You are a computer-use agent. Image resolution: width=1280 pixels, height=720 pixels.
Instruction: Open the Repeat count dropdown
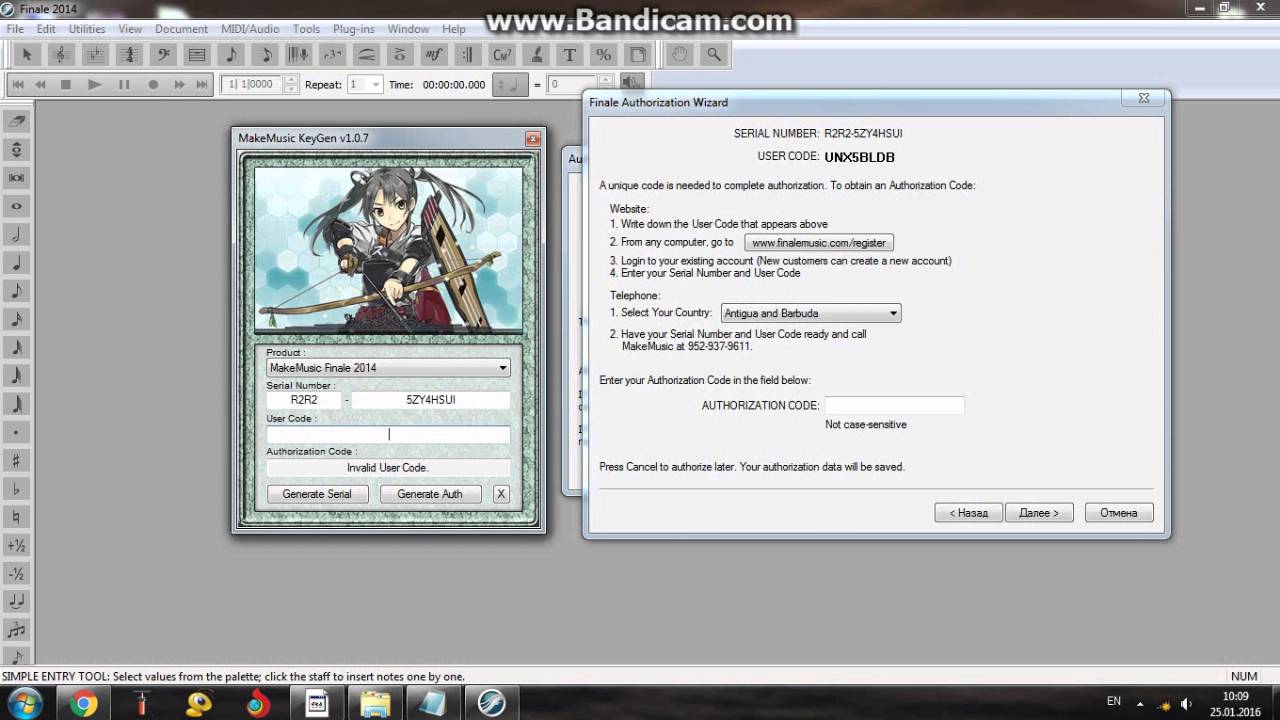tap(376, 85)
